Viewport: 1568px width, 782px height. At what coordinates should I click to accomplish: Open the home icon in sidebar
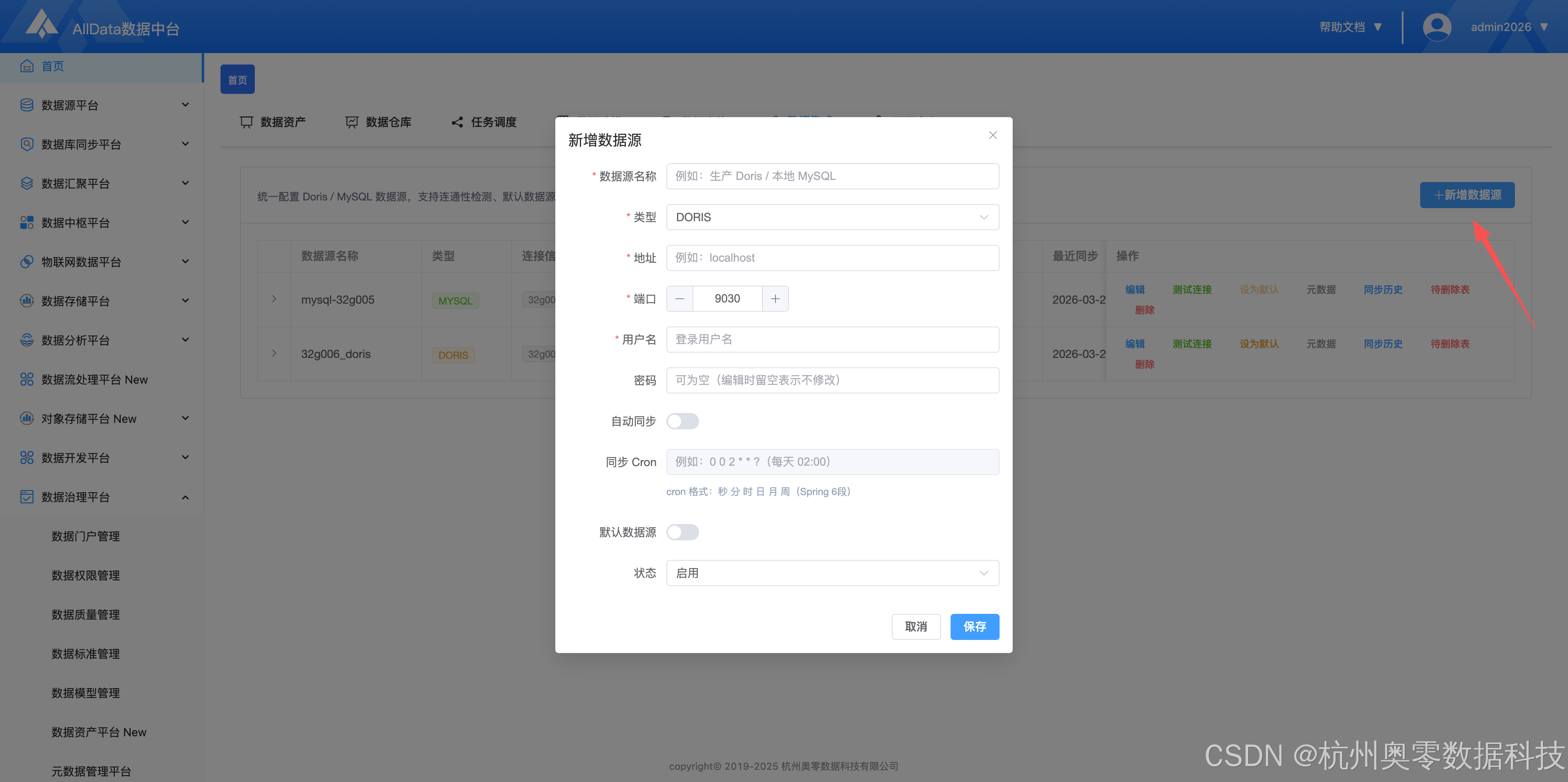(x=27, y=66)
